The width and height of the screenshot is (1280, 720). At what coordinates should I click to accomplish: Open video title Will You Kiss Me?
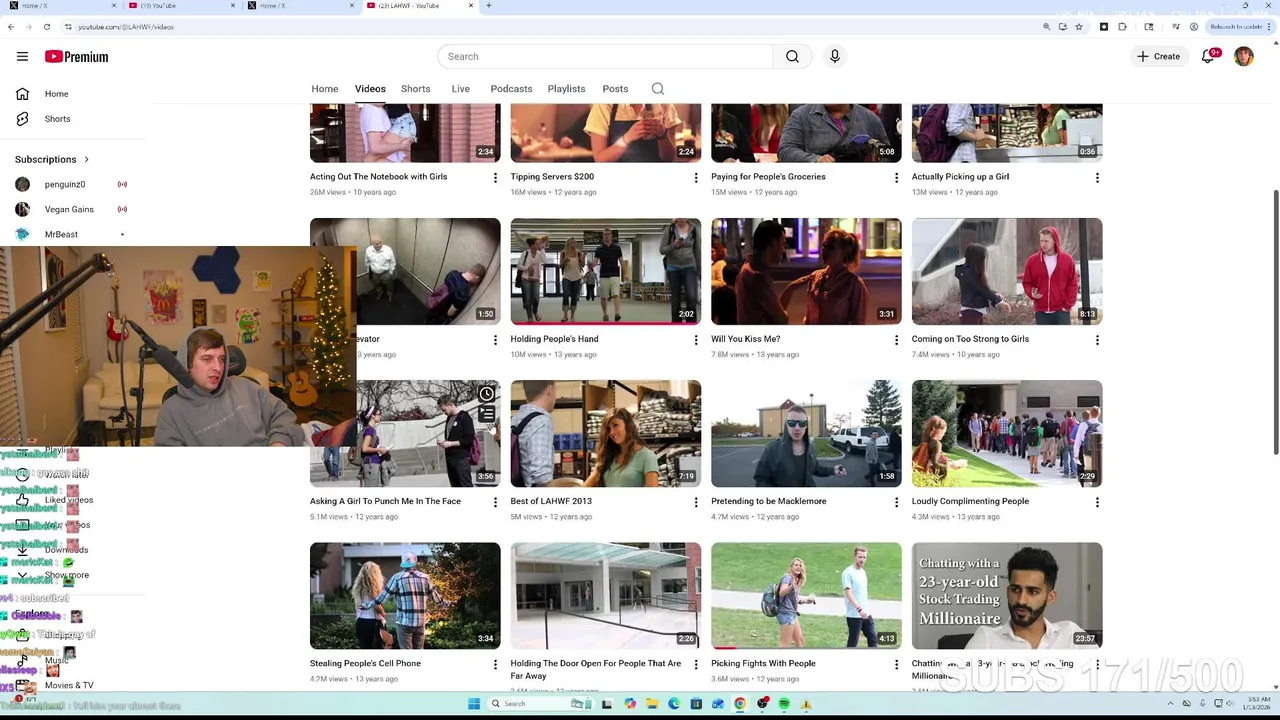(x=746, y=339)
